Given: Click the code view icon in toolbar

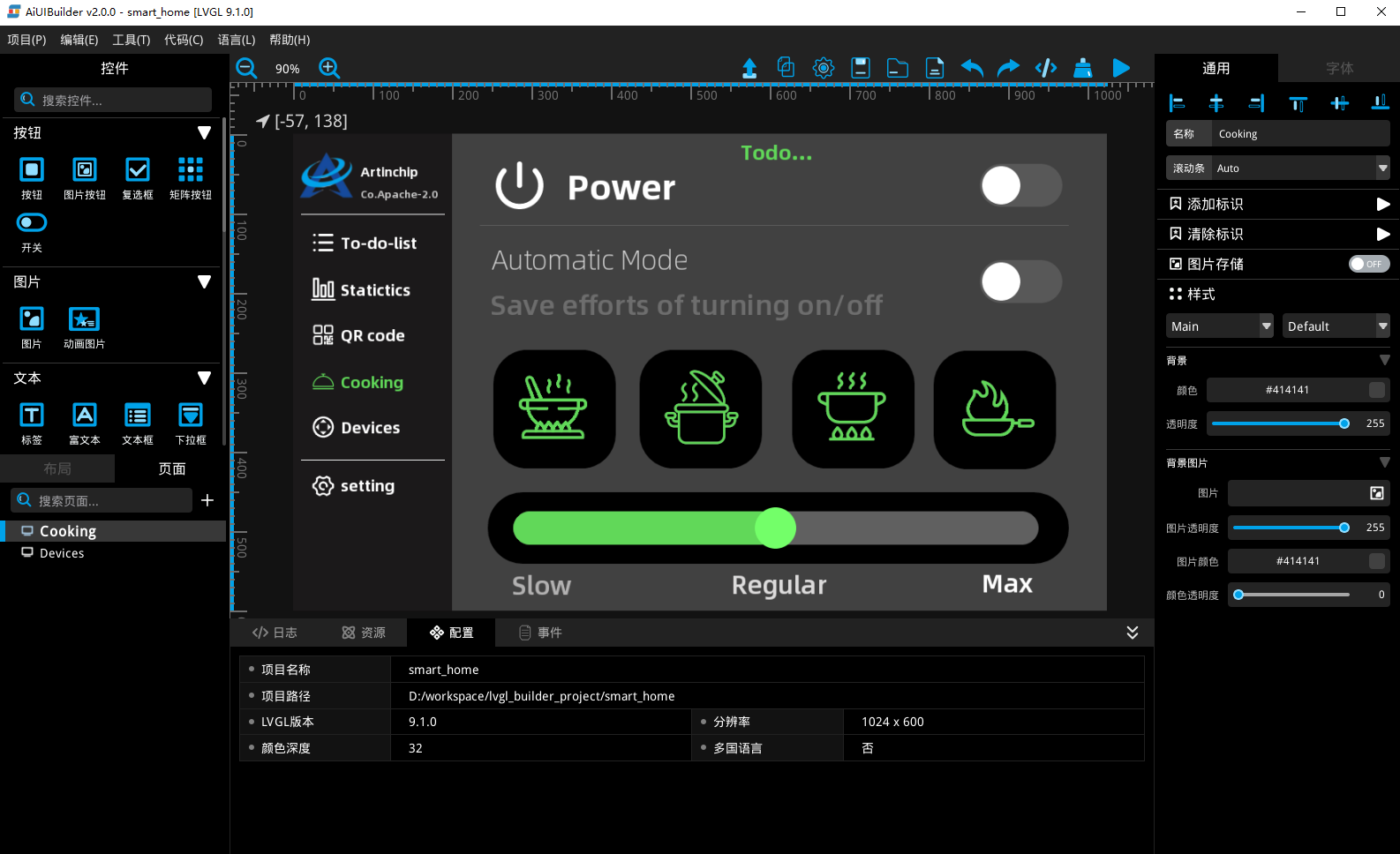Looking at the screenshot, I should click(1045, 68).
